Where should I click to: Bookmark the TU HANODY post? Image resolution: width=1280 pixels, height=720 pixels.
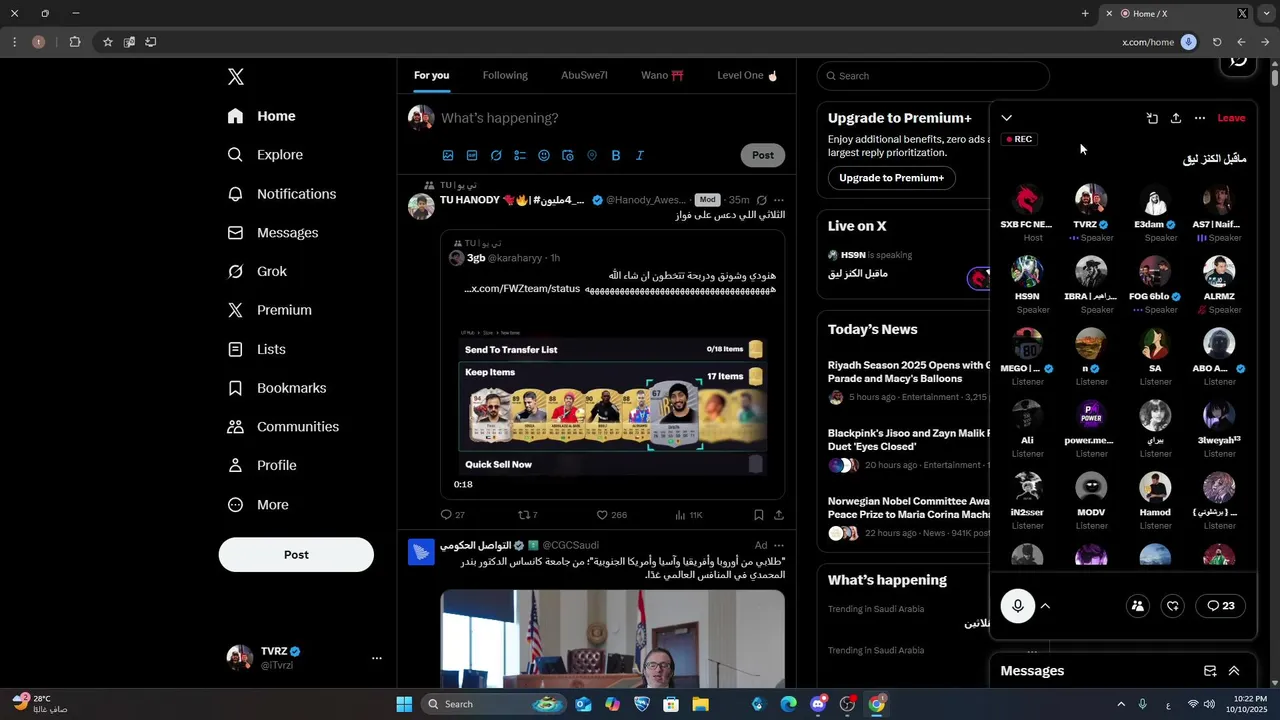coord(758,515)
